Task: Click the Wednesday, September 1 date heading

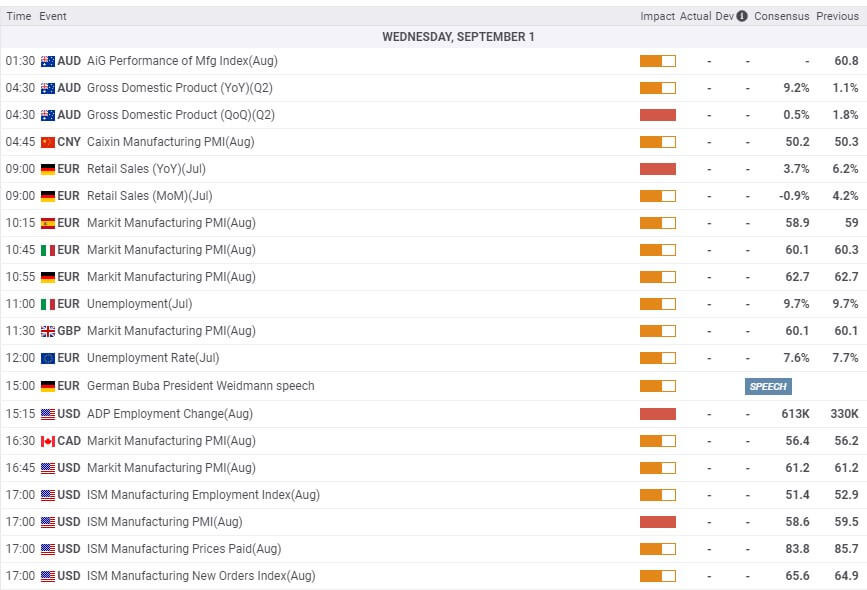Action: coord(458,37)
